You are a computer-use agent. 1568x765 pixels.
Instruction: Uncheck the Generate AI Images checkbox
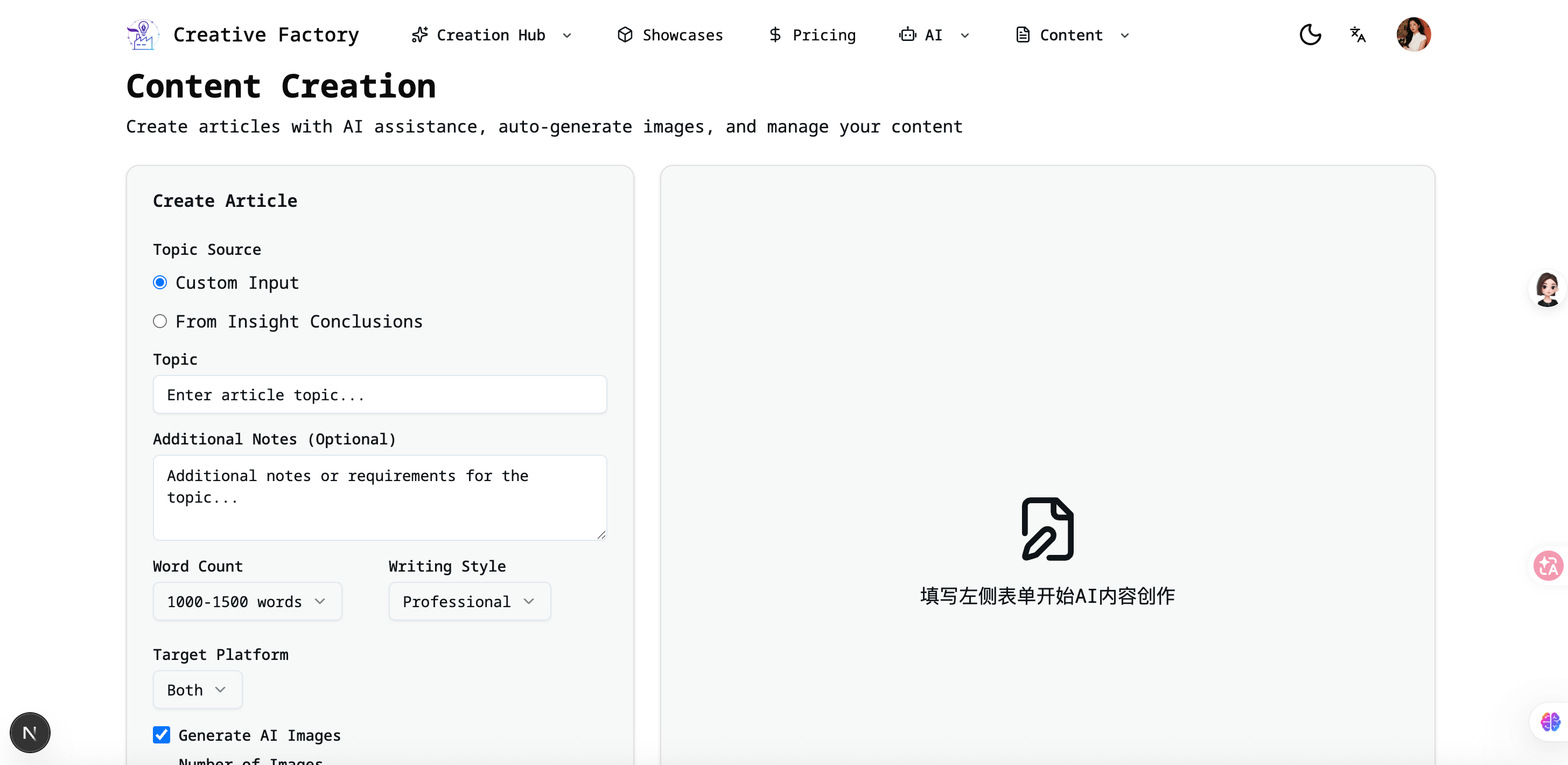162,734
